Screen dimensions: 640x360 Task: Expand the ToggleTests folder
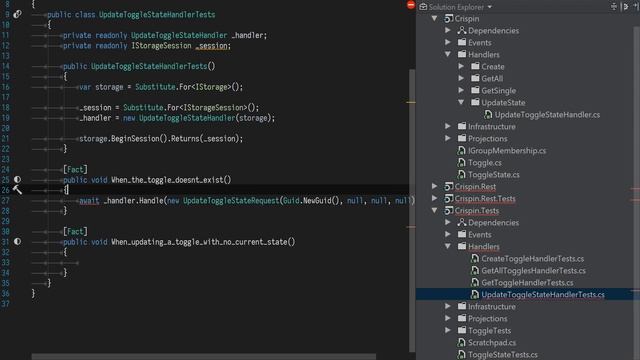448,330
